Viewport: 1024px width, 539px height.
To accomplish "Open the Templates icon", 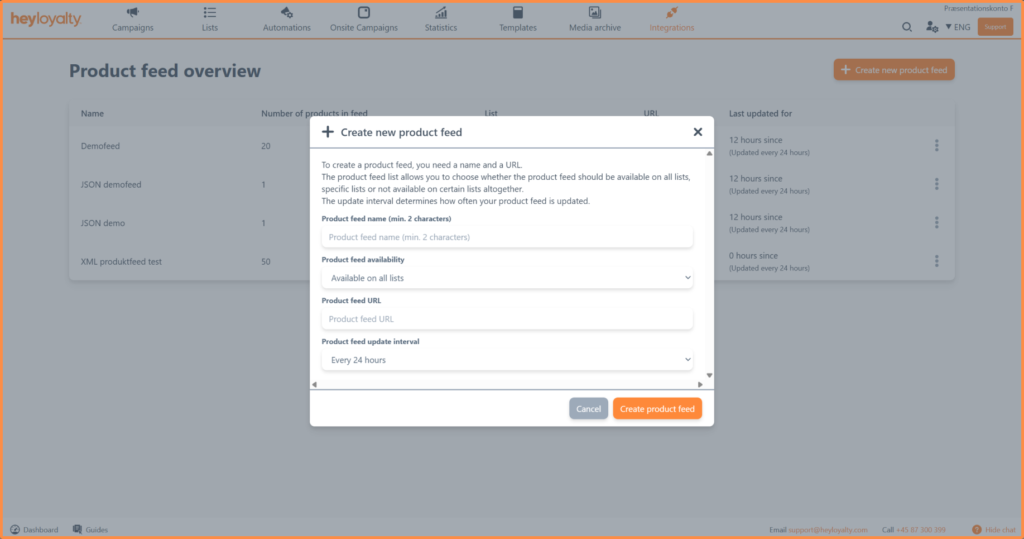I will tap(518, 13).
